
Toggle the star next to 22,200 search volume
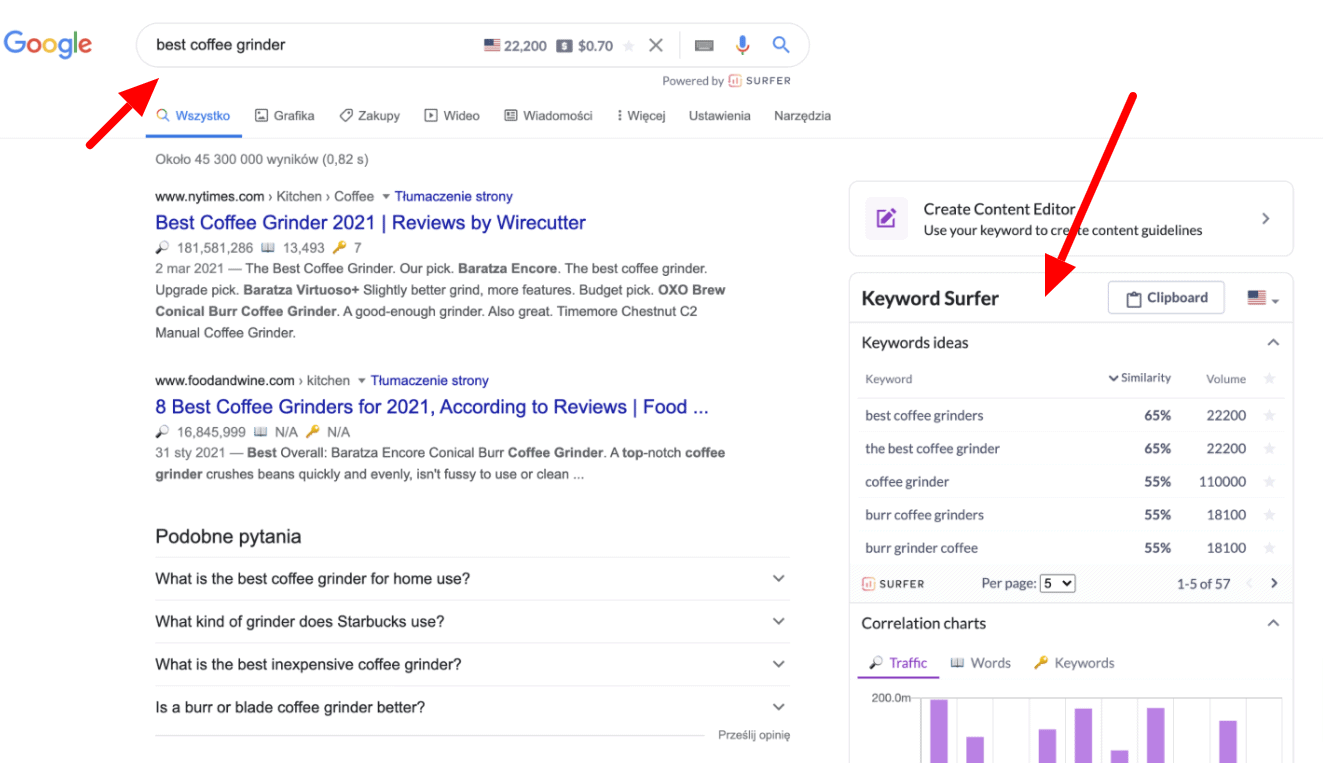point(628,45)
